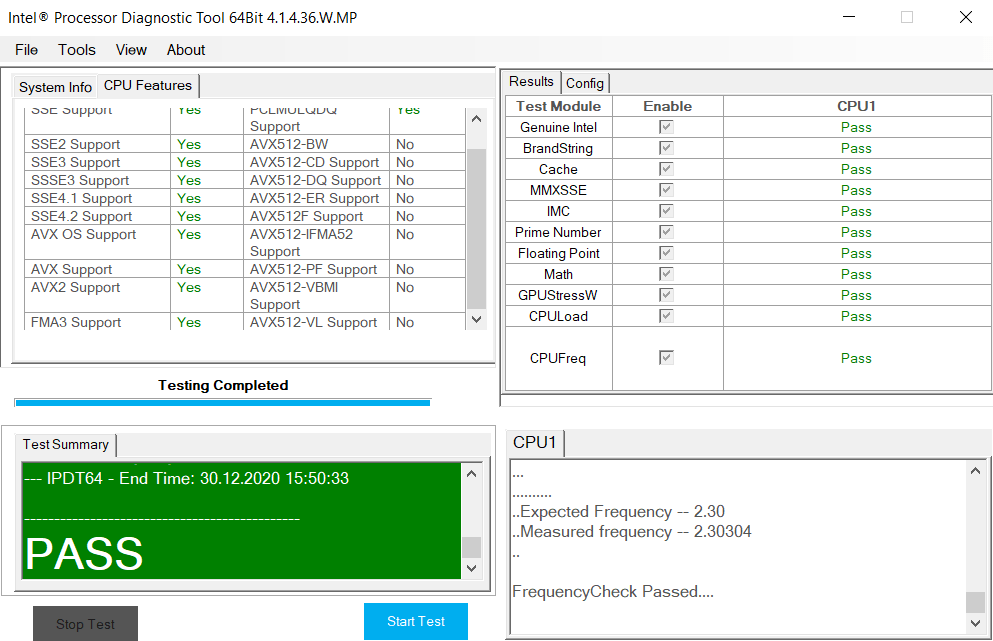Toggle the Cache enable checkbox

tap(666, 168)
